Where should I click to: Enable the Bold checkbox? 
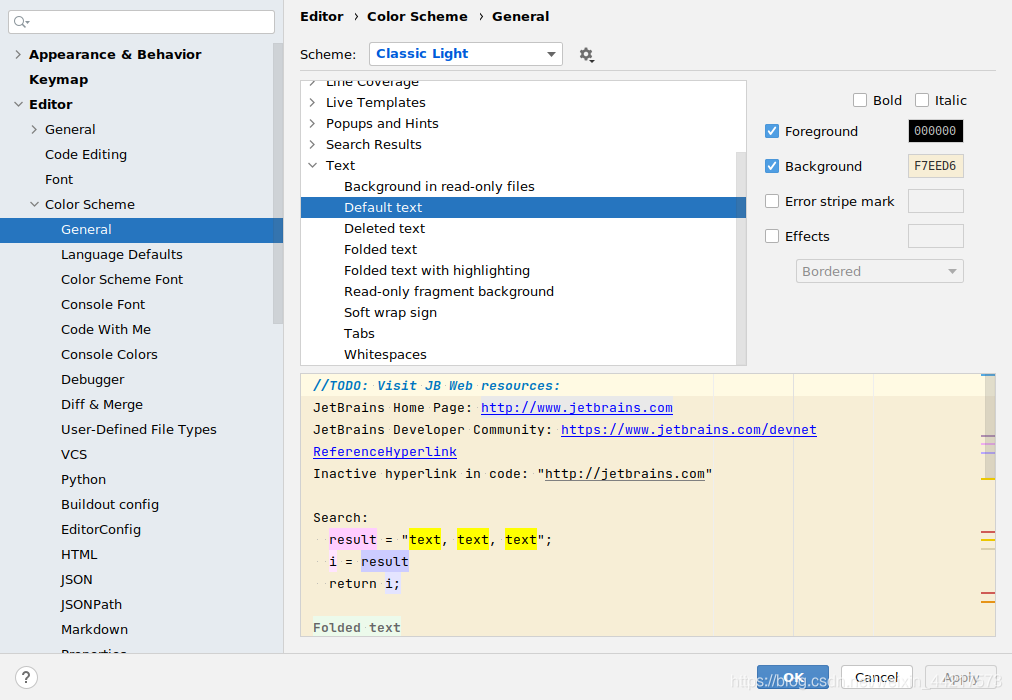click(x=860, y=100)
